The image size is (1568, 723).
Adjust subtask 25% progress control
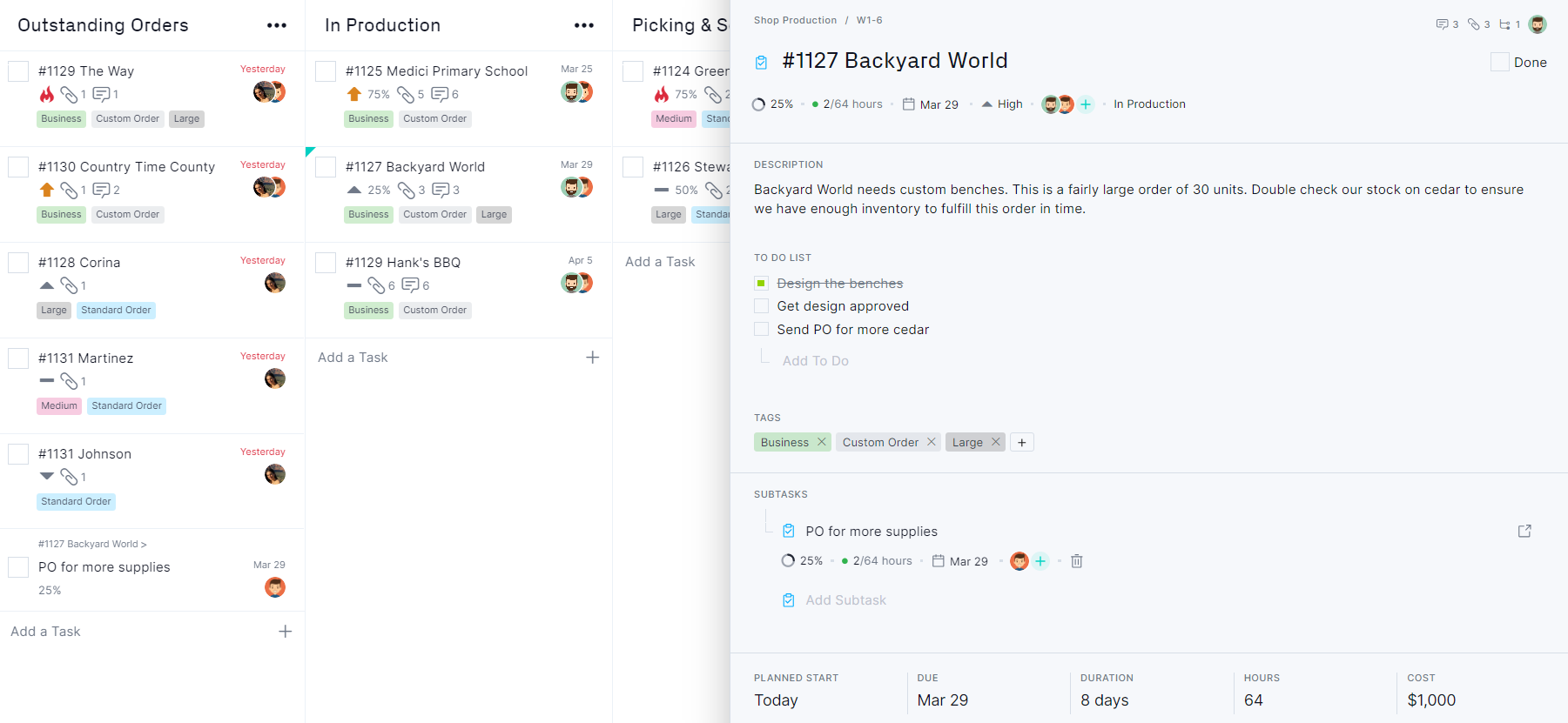click(802, 561)
